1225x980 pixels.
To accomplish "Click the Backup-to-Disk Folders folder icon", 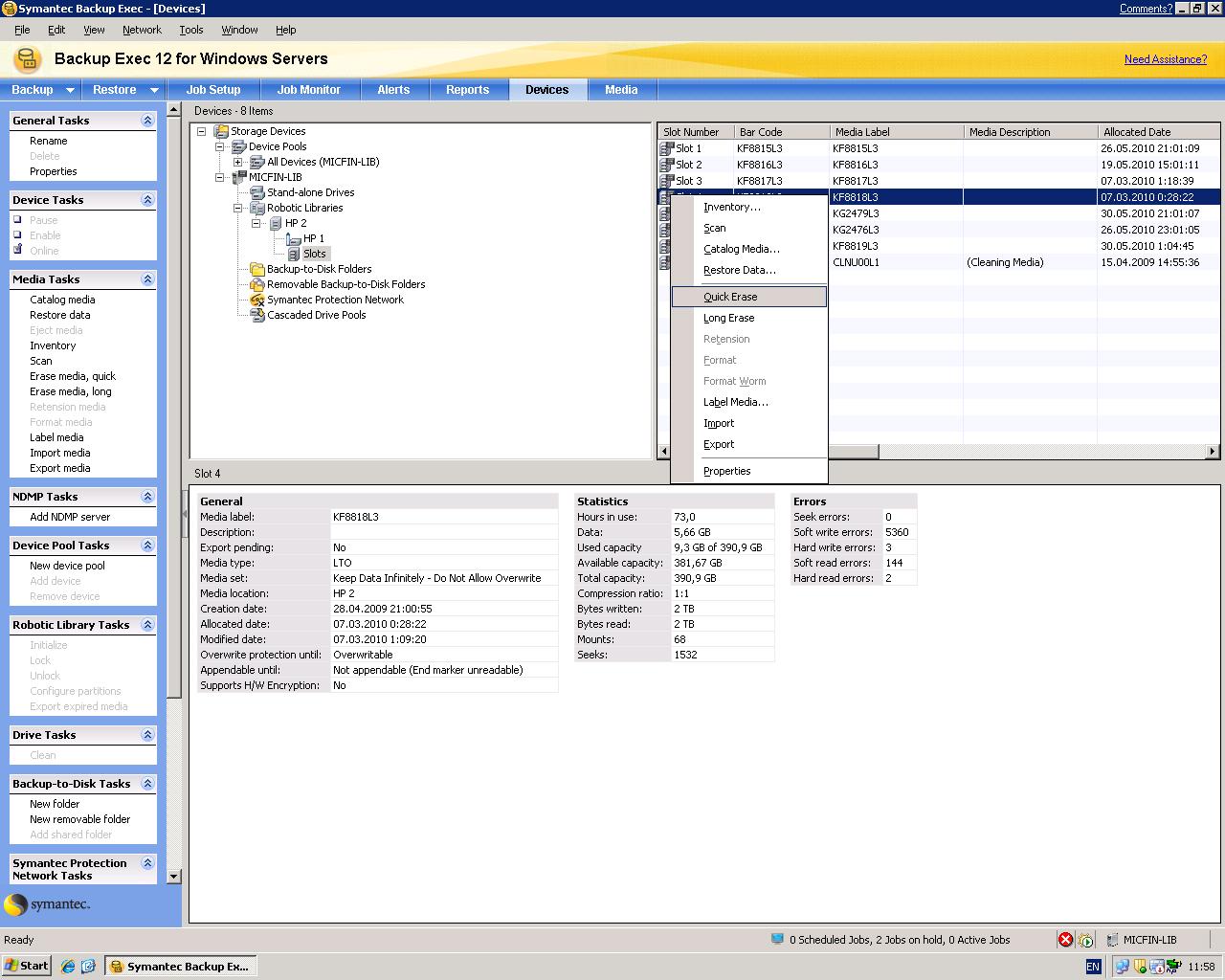I will [x=257, y=269].
